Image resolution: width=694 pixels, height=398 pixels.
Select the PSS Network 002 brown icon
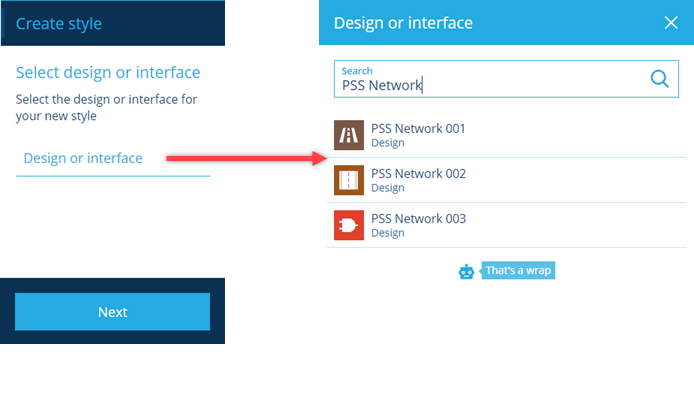[x=349, y=180]
